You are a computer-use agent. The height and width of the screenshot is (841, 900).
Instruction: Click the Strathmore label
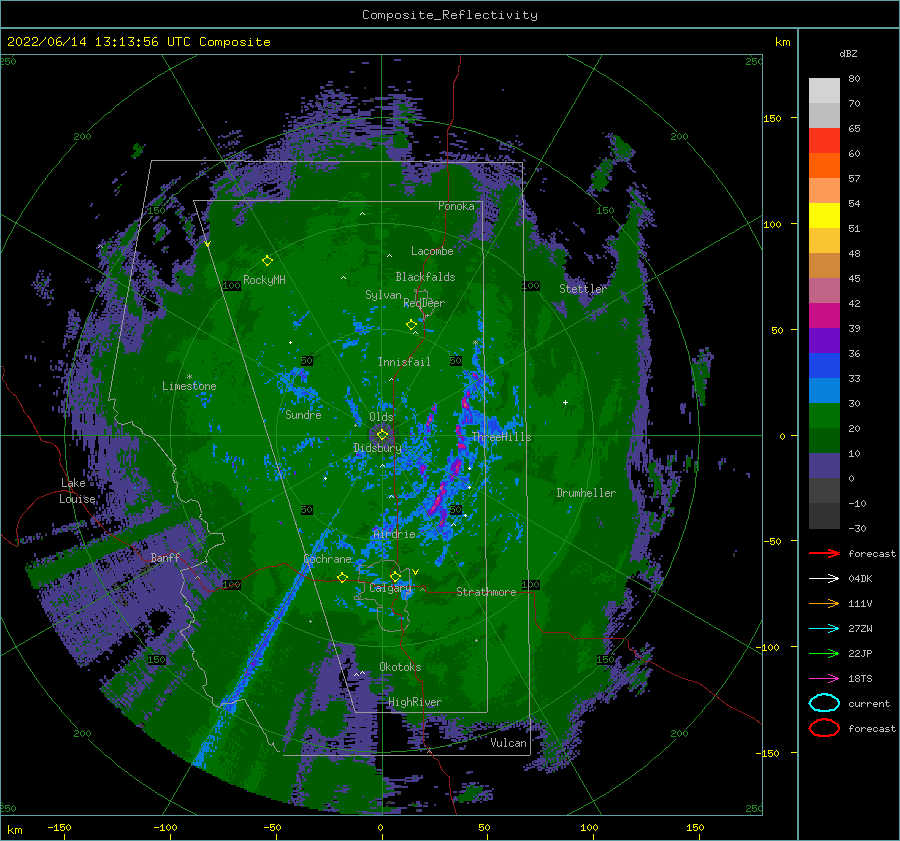click(486, 592)
